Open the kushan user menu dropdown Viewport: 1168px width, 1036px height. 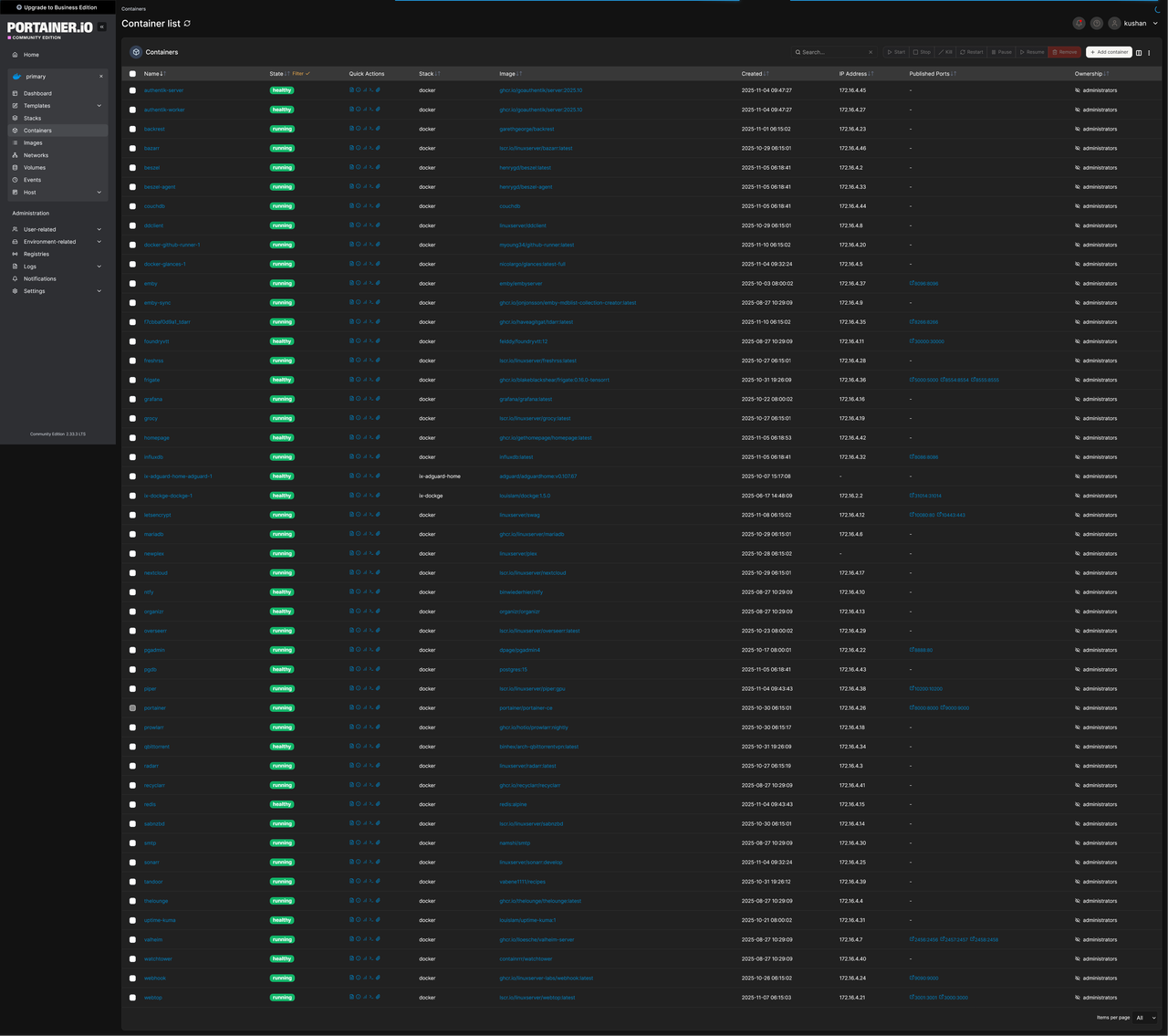click(x=1133, y=24)
